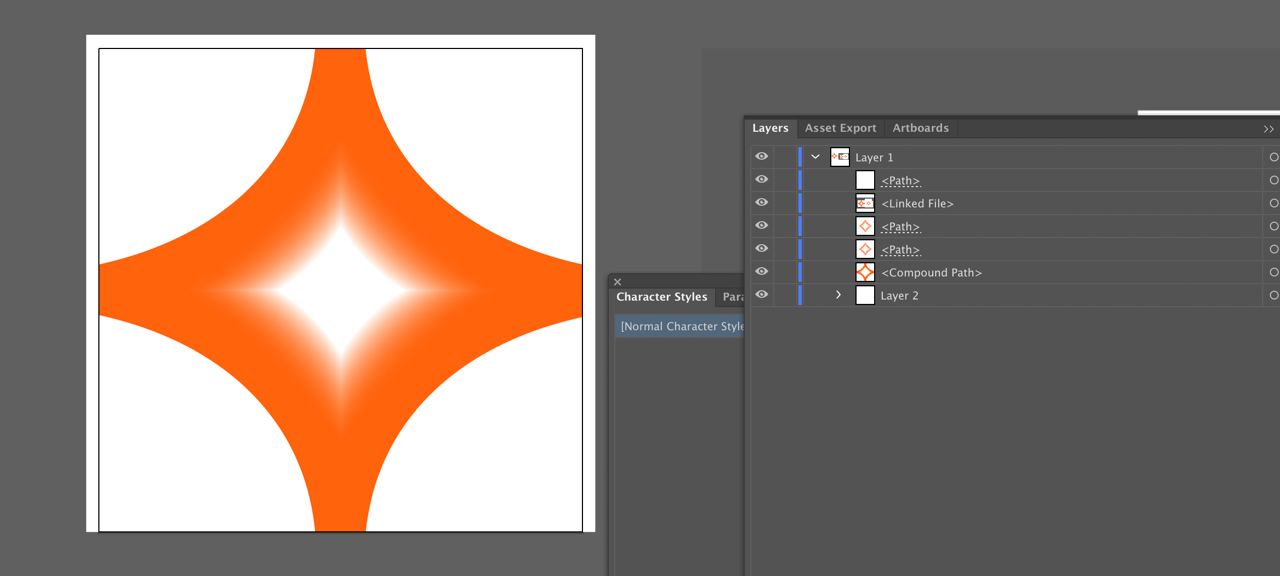Toggle visibility of the Linked File item
Screen dimensions: 1280x576
coord(762,203)
